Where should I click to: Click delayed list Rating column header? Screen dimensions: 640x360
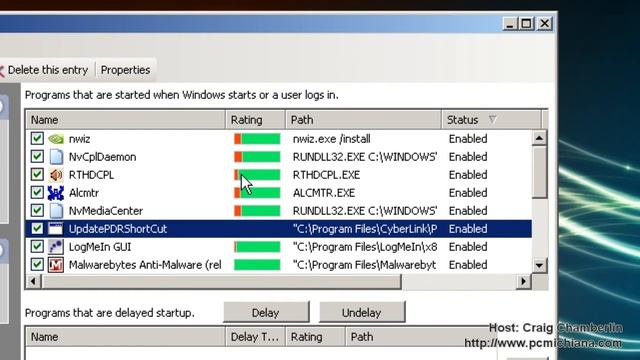click(x=315, y=337)
